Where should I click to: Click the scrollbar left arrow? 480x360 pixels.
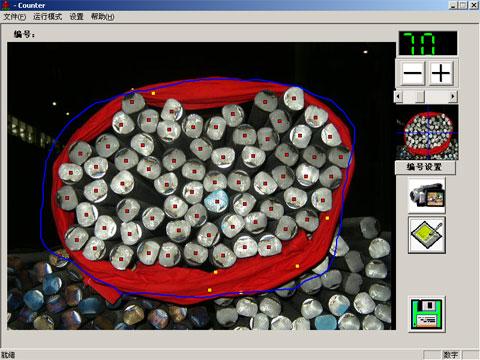coord(398,97)
